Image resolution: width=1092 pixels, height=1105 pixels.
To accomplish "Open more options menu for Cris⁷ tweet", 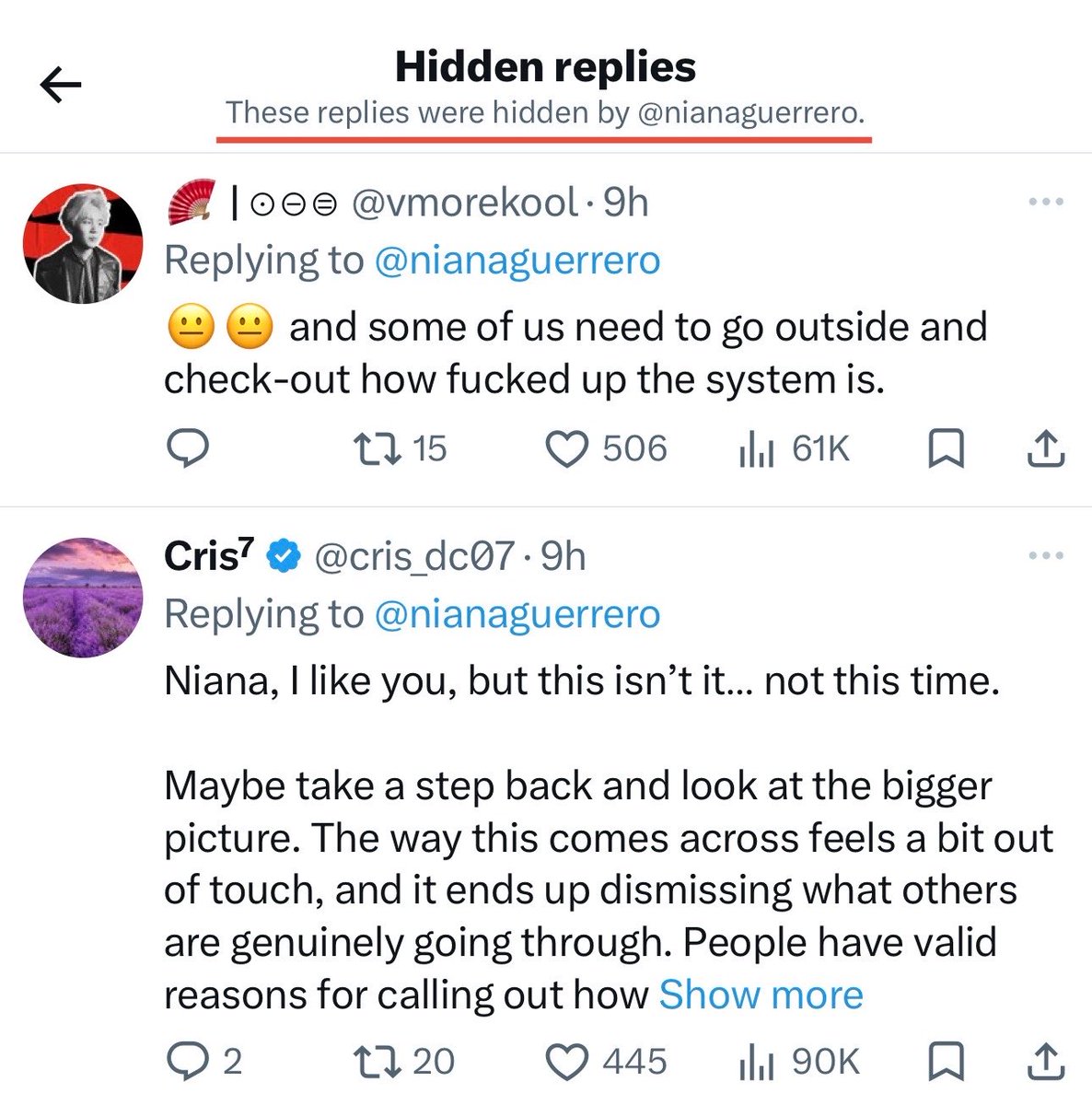I will tap(1046, 555).
